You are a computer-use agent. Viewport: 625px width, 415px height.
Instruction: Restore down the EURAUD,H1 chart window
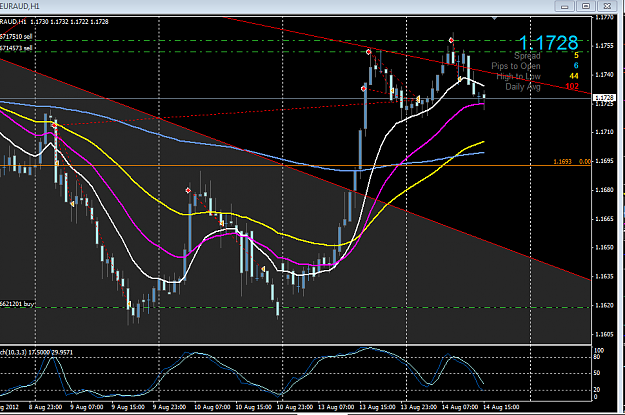point(586,6)
